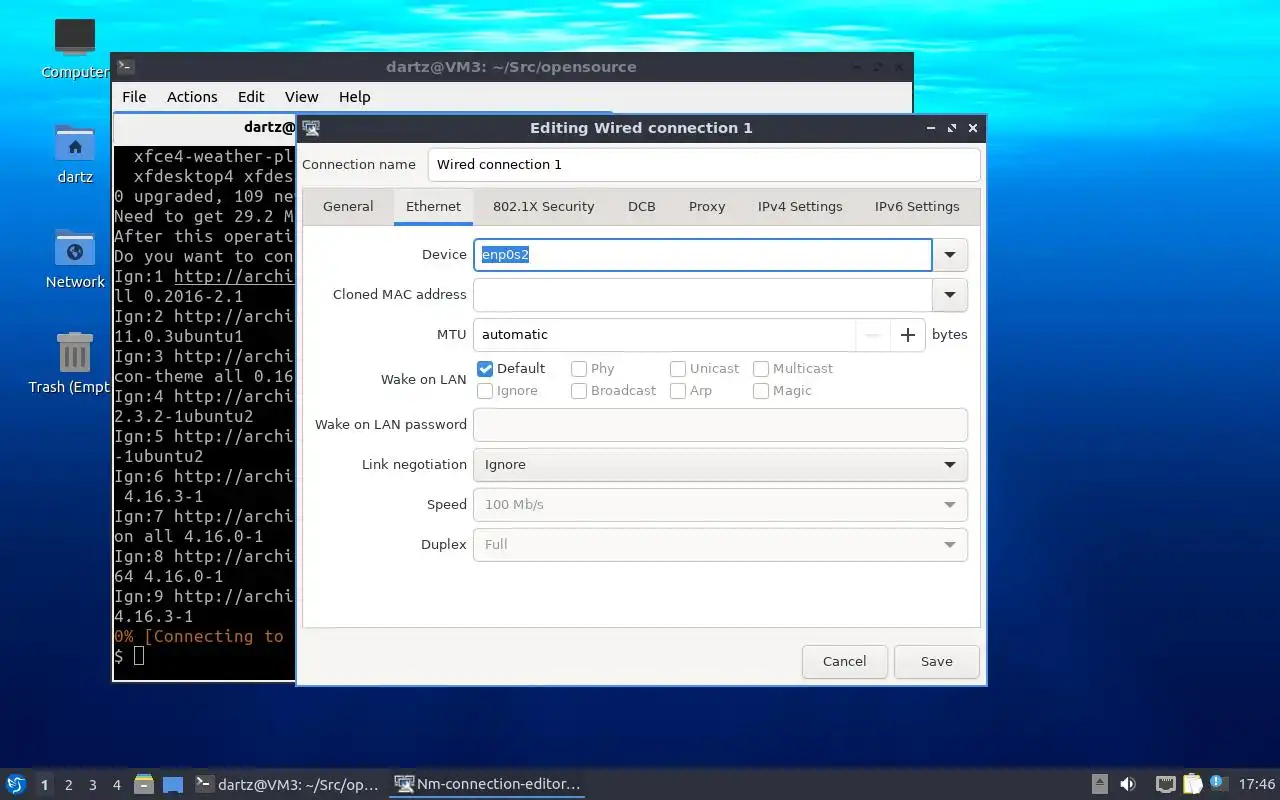Switch to the Proxy tab
Image resolution: width=1280 pixels, height=800 pixels.
click(707, 207)
